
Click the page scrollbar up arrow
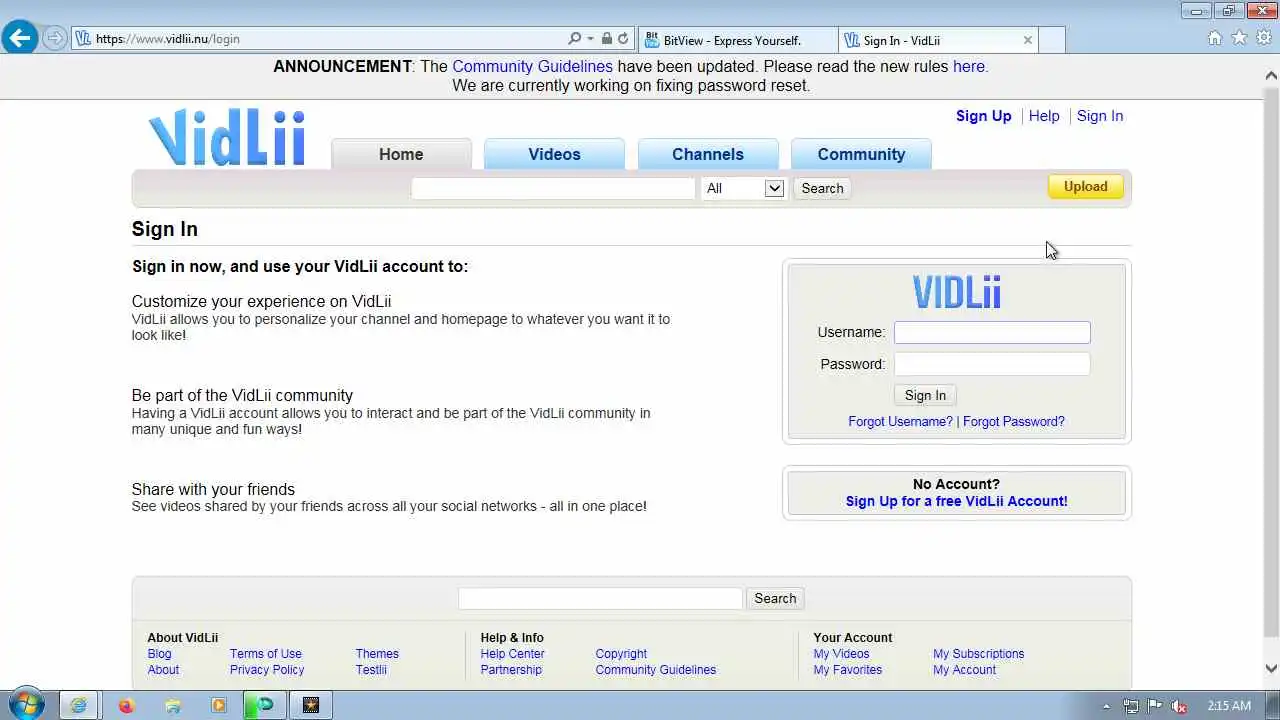coord(1271,75)
